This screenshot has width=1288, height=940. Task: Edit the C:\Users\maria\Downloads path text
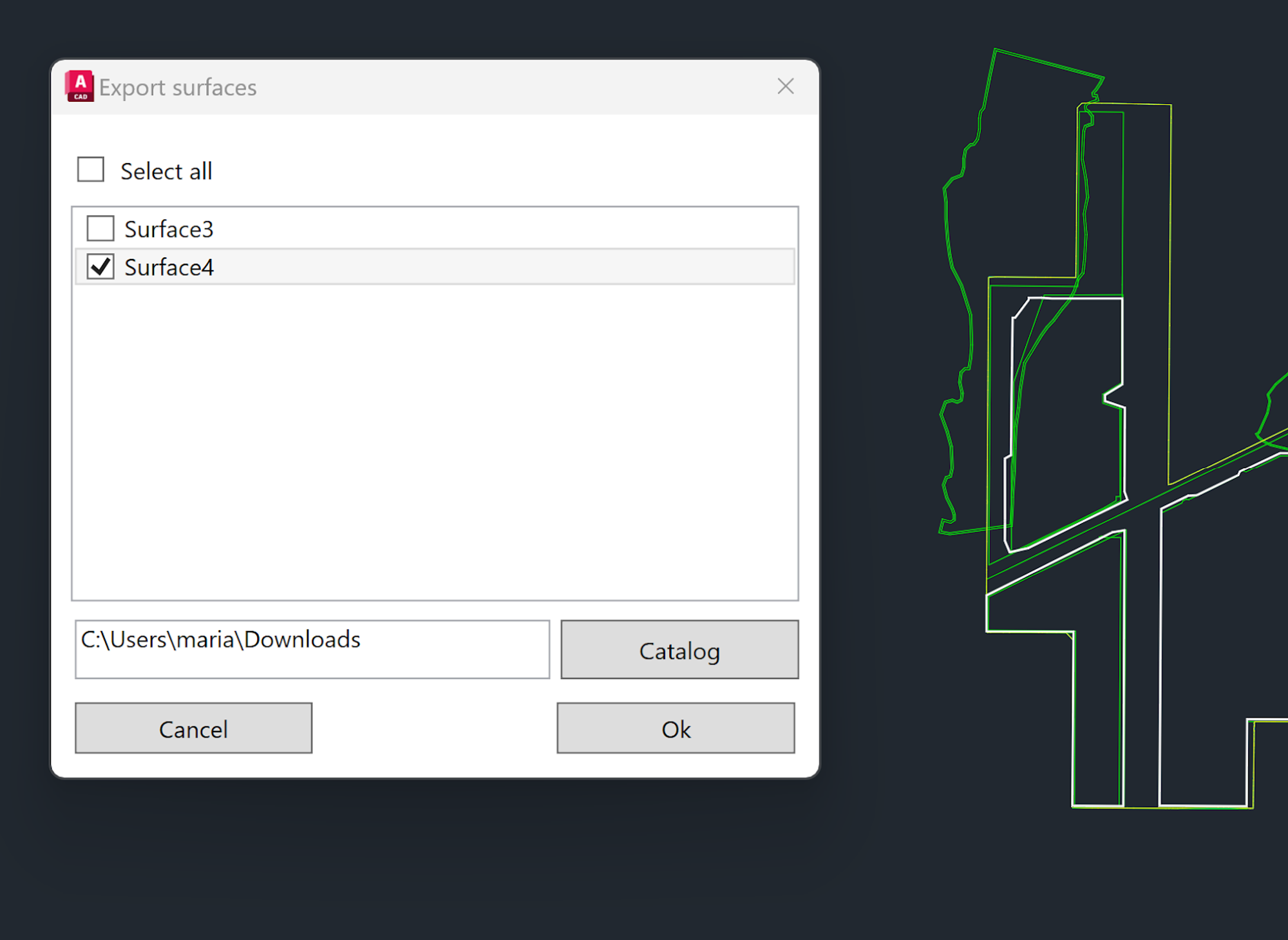coord(221,639)
